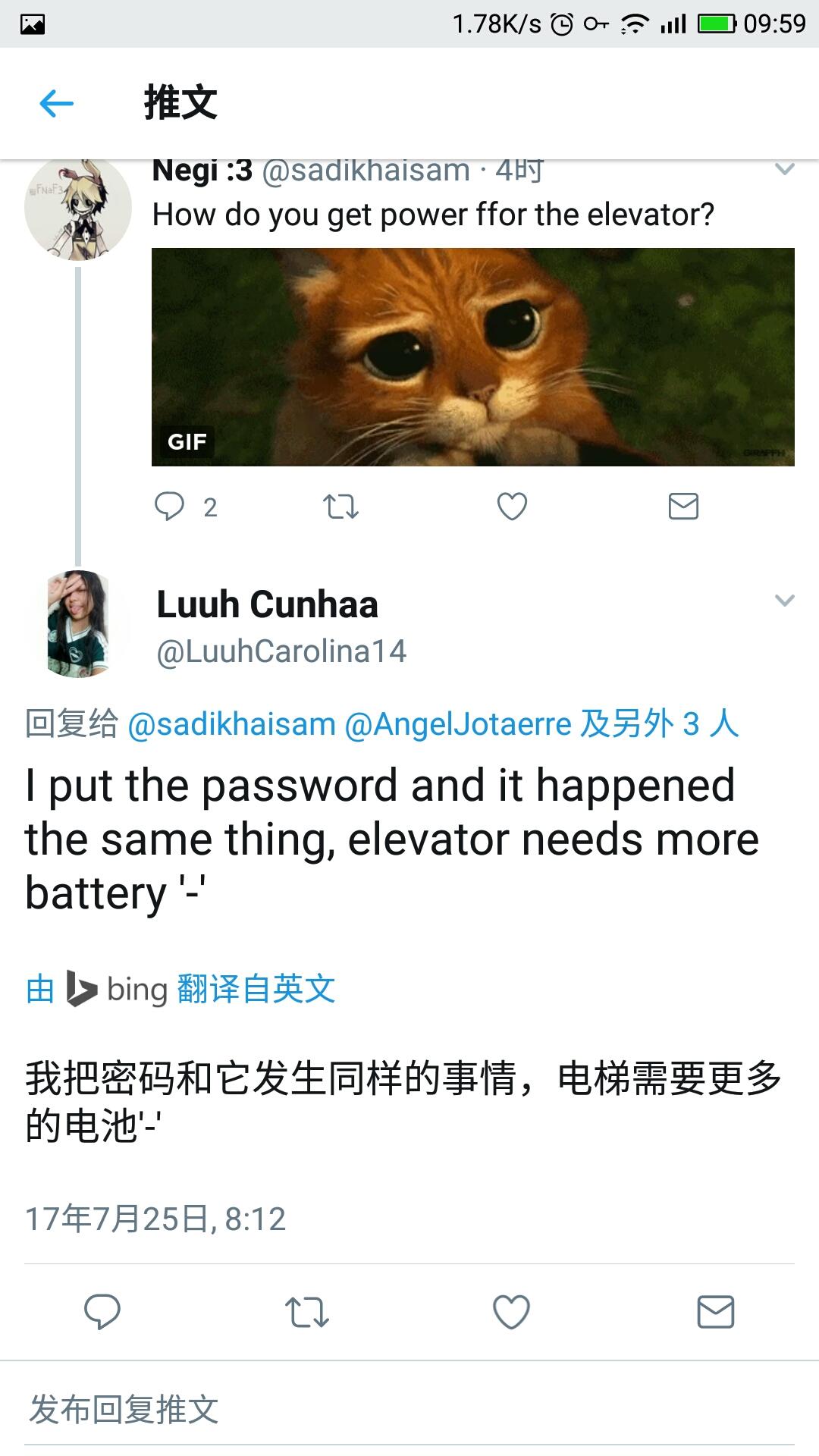The image size is (819, 1456).
Task: View Negi's profile picture
Action: coord(78,210)
